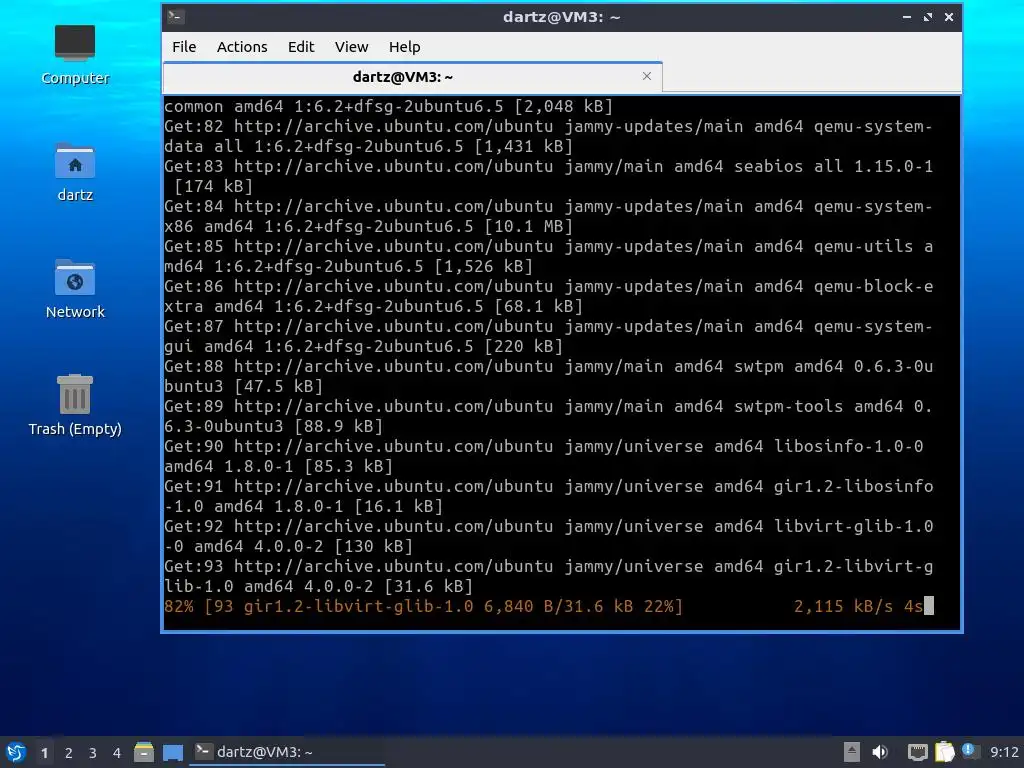This screenshot has height=768, width=1024.
Task: Minimize the terminal window
Action: click(x=906, y=17)
